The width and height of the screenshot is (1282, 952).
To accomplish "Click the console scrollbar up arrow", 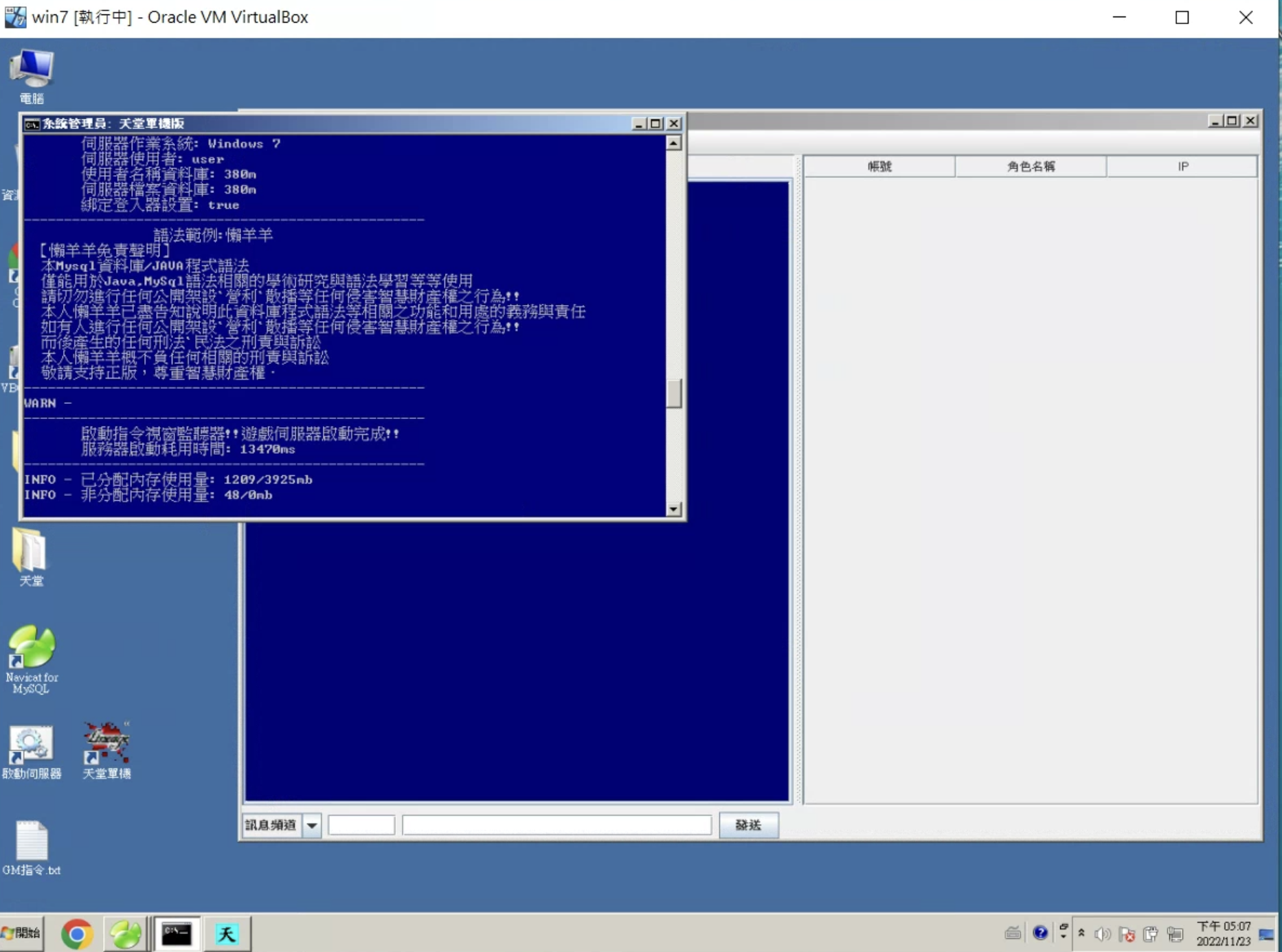I will point(674,143).
